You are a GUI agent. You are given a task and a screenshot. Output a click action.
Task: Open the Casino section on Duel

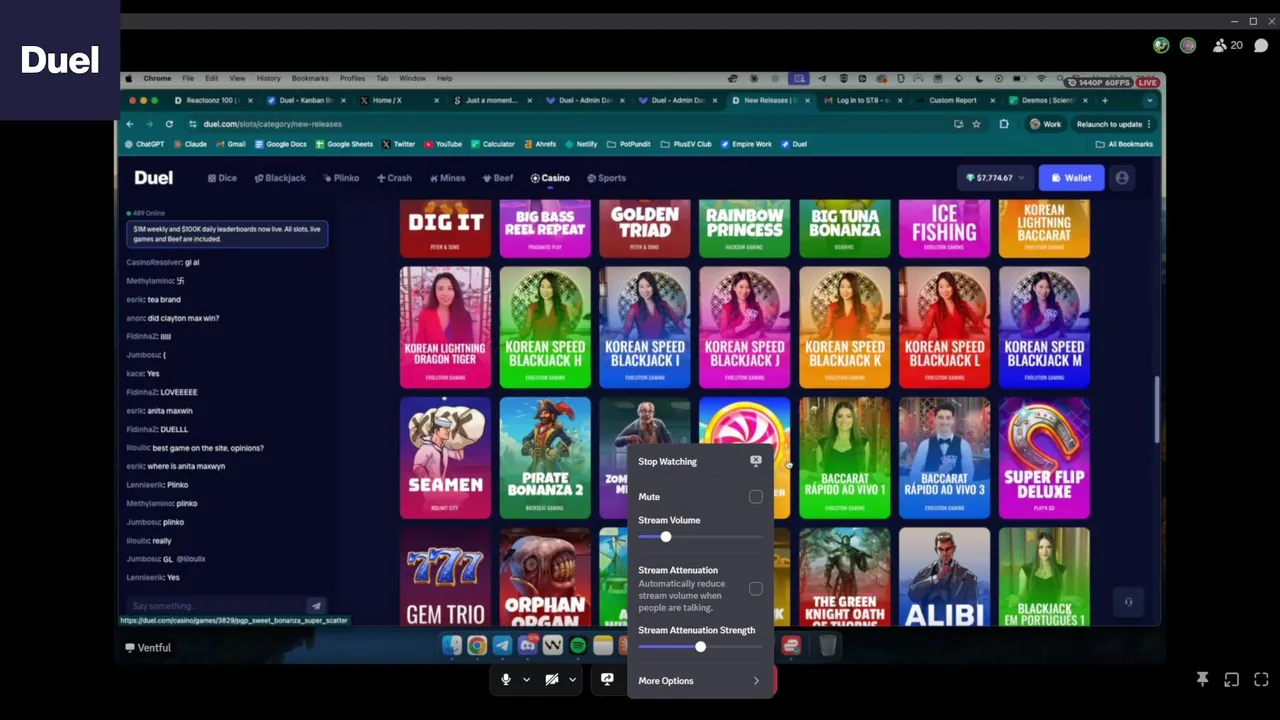point(550,178)
